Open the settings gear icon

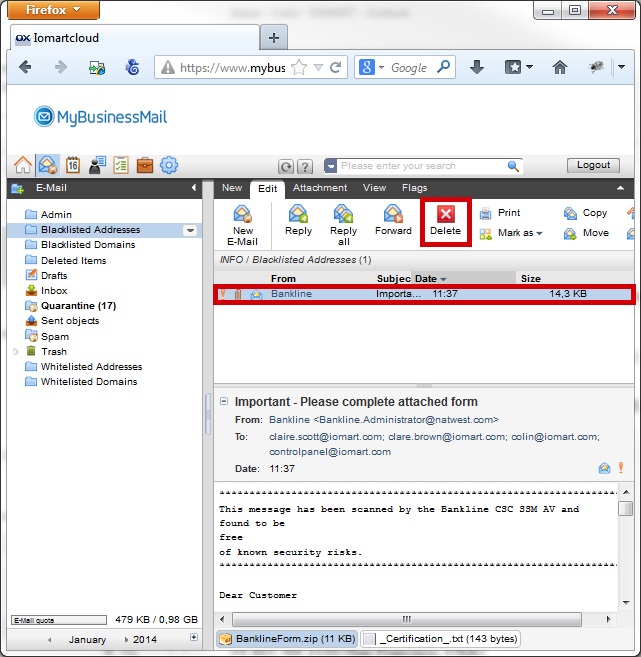pos(169,165)
